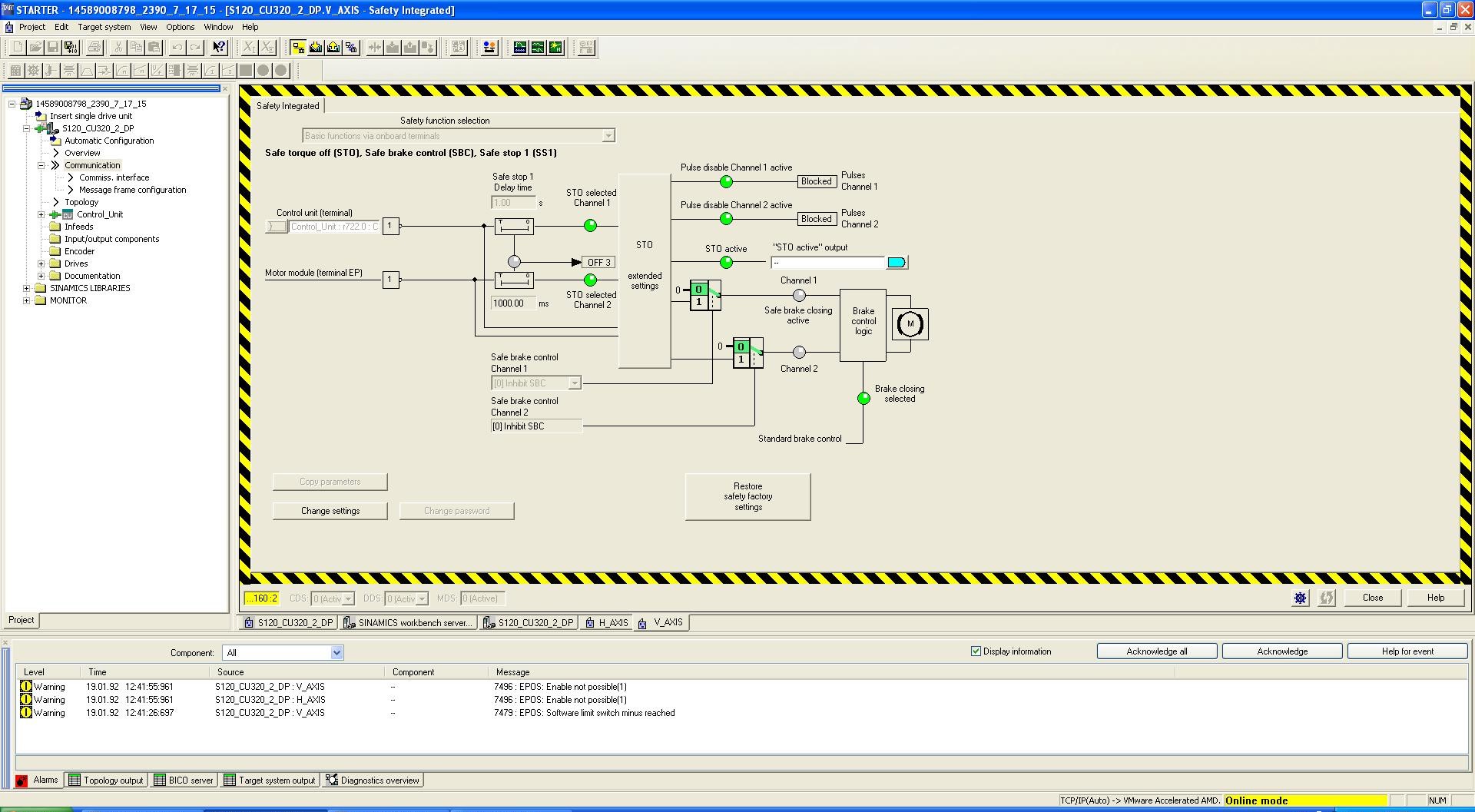Click the Close button of Safety Integrated
1475x812 pixels.
click(1373, 598)
